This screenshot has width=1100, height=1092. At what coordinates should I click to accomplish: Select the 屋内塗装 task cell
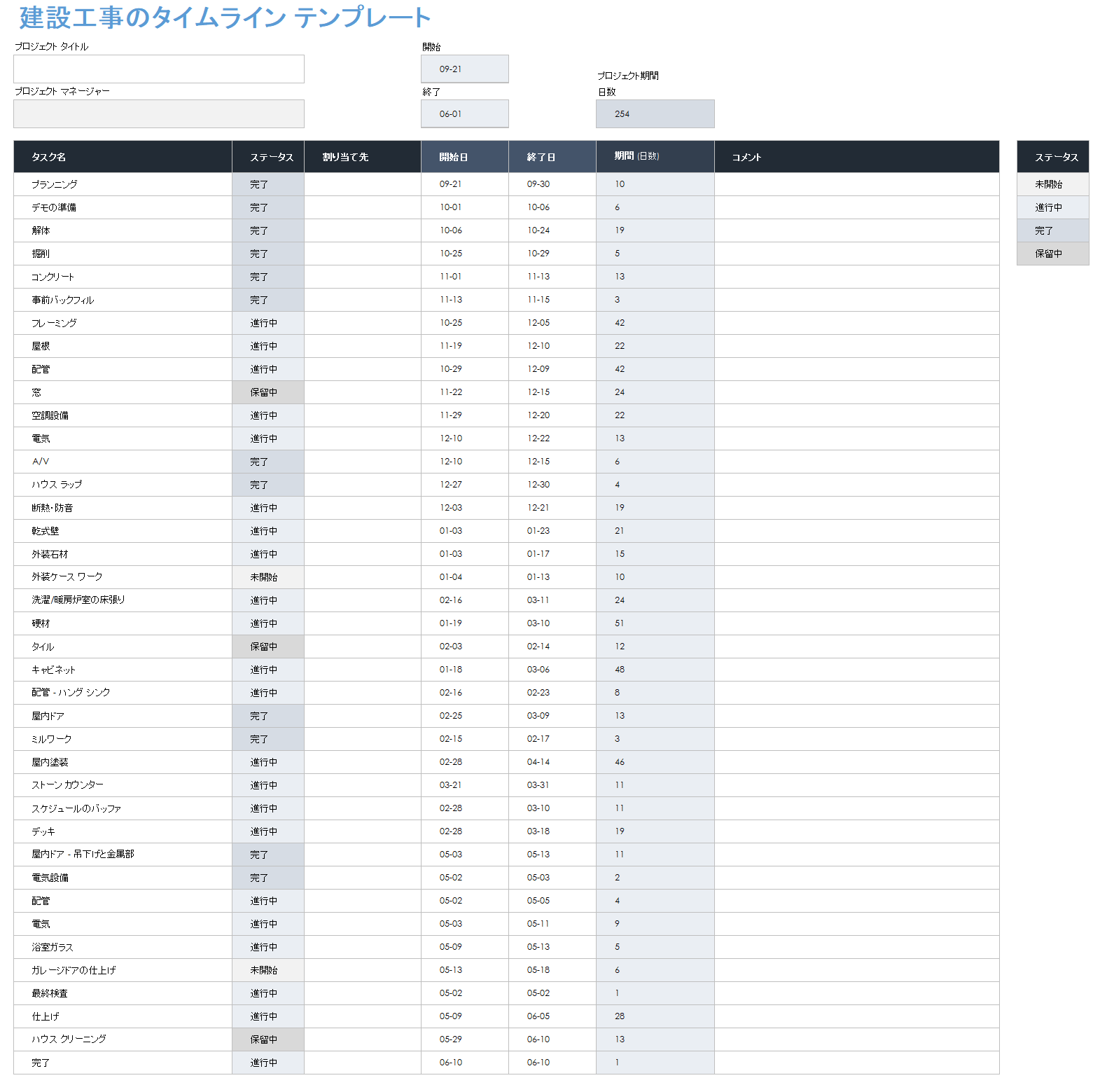tap(123, 762)
